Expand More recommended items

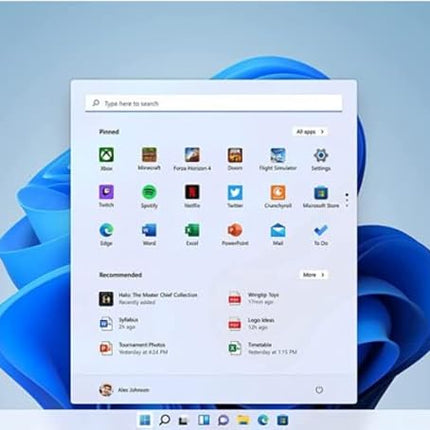[313, 275]
